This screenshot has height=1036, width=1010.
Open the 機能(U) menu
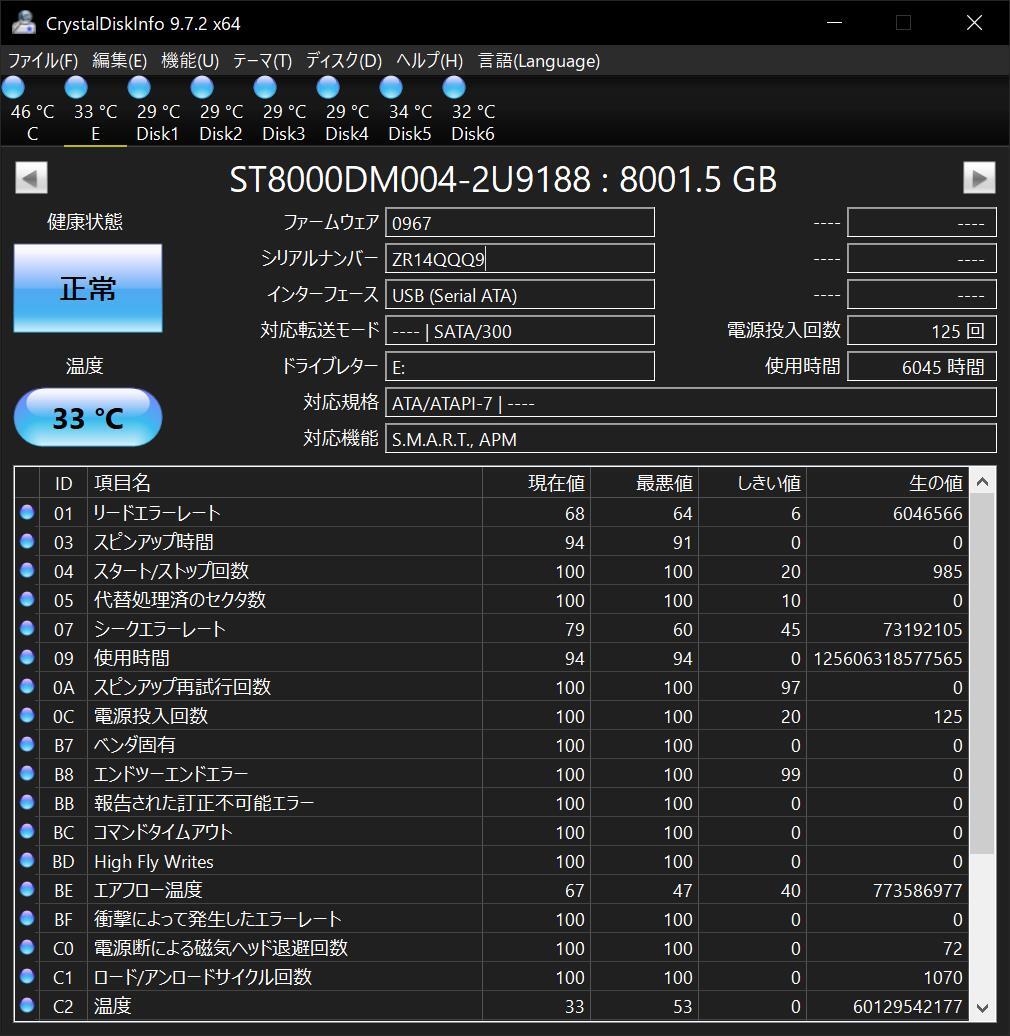pos(190,61)
